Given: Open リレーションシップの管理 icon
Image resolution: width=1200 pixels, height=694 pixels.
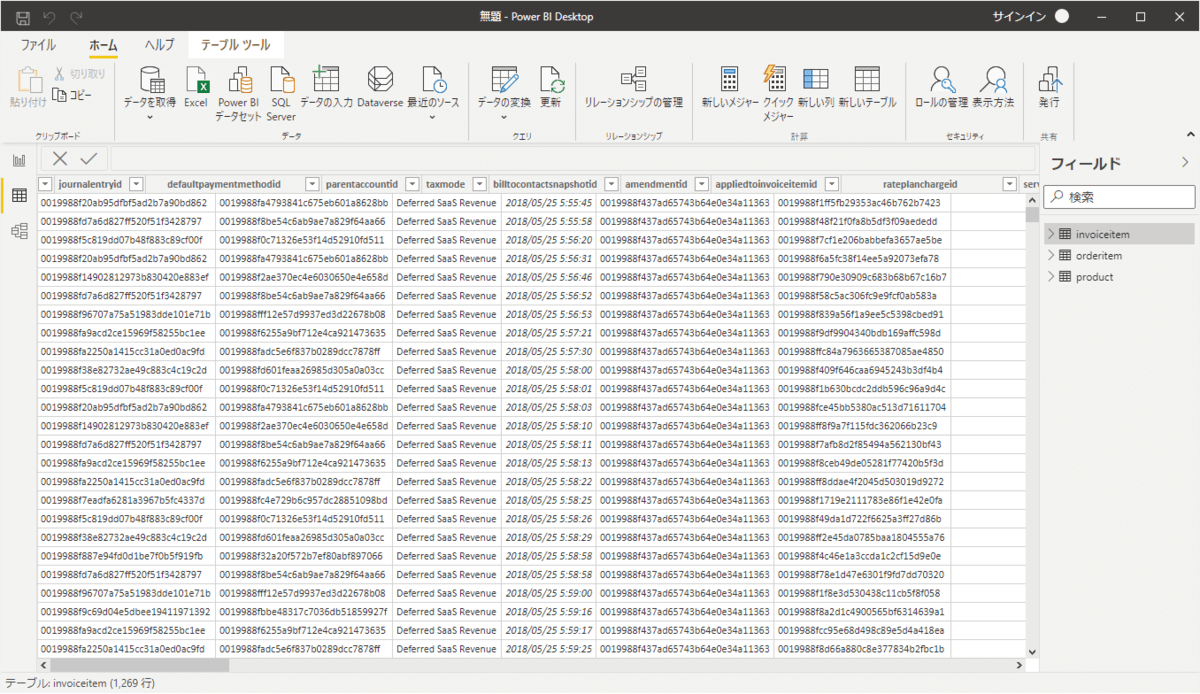Looking at the screenshot, I should coord(633,81).
